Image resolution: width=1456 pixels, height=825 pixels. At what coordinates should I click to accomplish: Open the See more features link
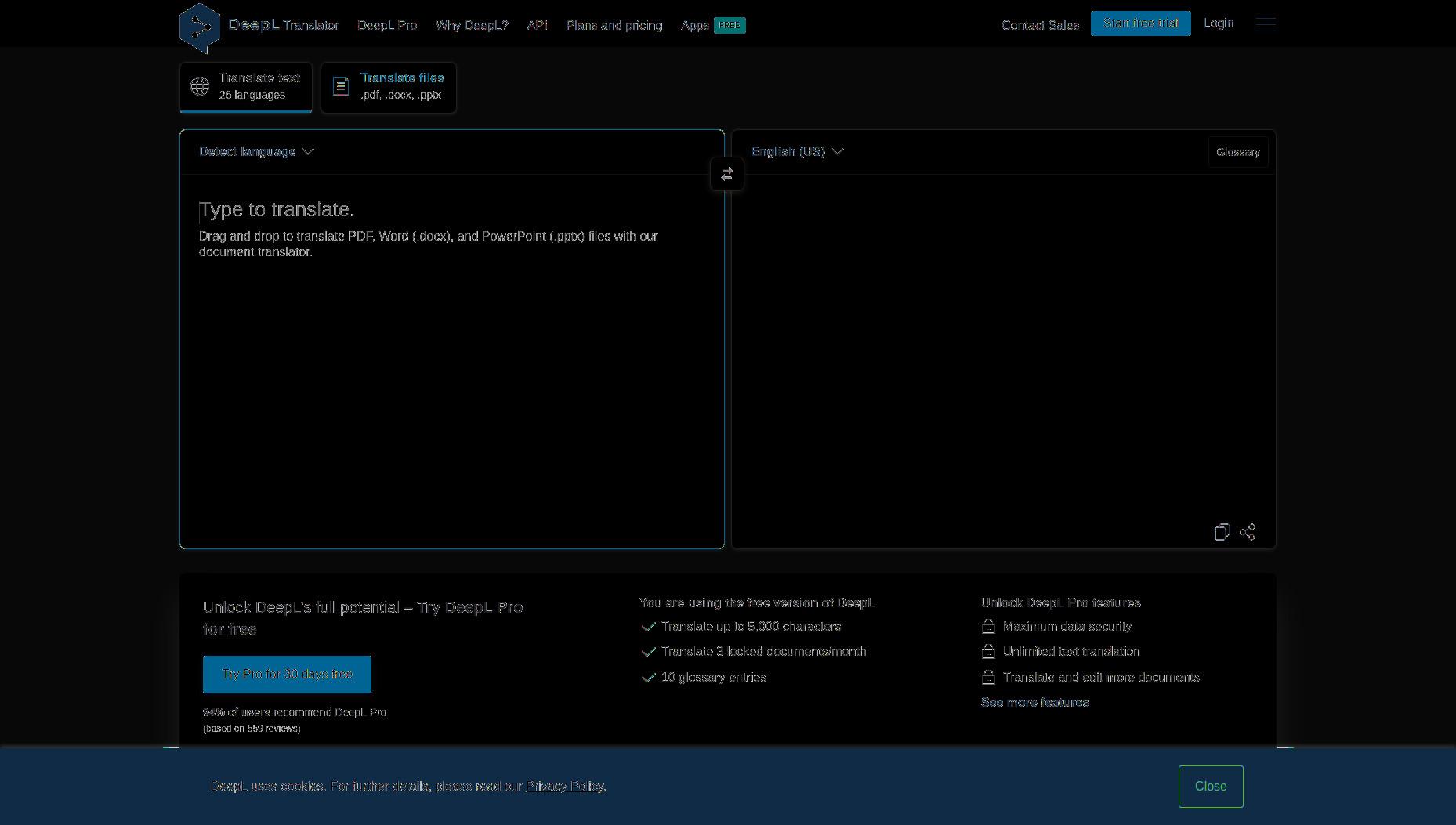pyautogui.click(x=1035, y=702)
